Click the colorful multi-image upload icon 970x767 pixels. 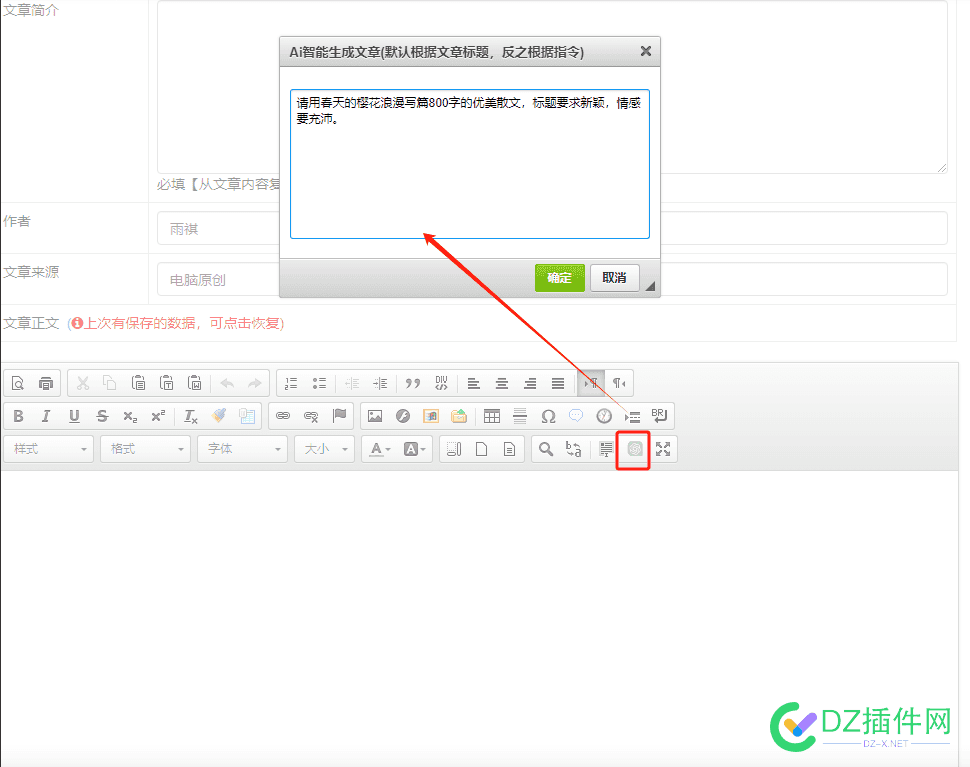pos(431,416)
